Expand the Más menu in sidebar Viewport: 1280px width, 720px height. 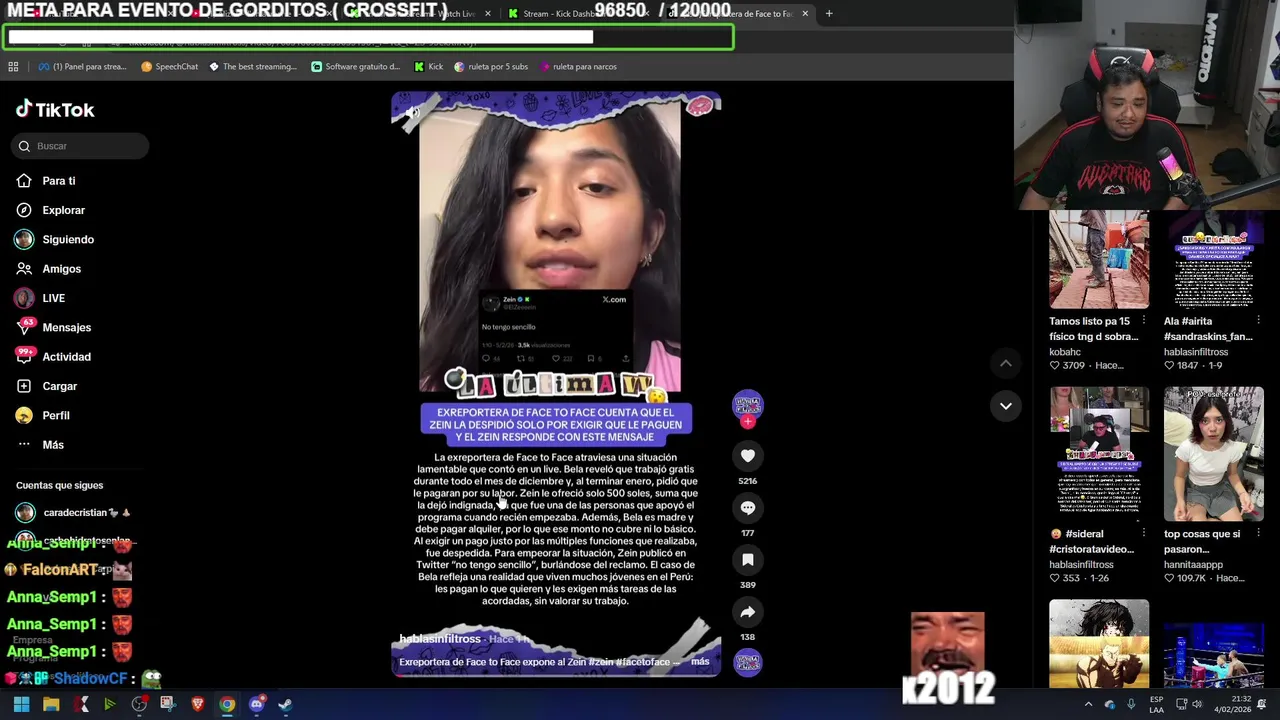tap(40, 445)
